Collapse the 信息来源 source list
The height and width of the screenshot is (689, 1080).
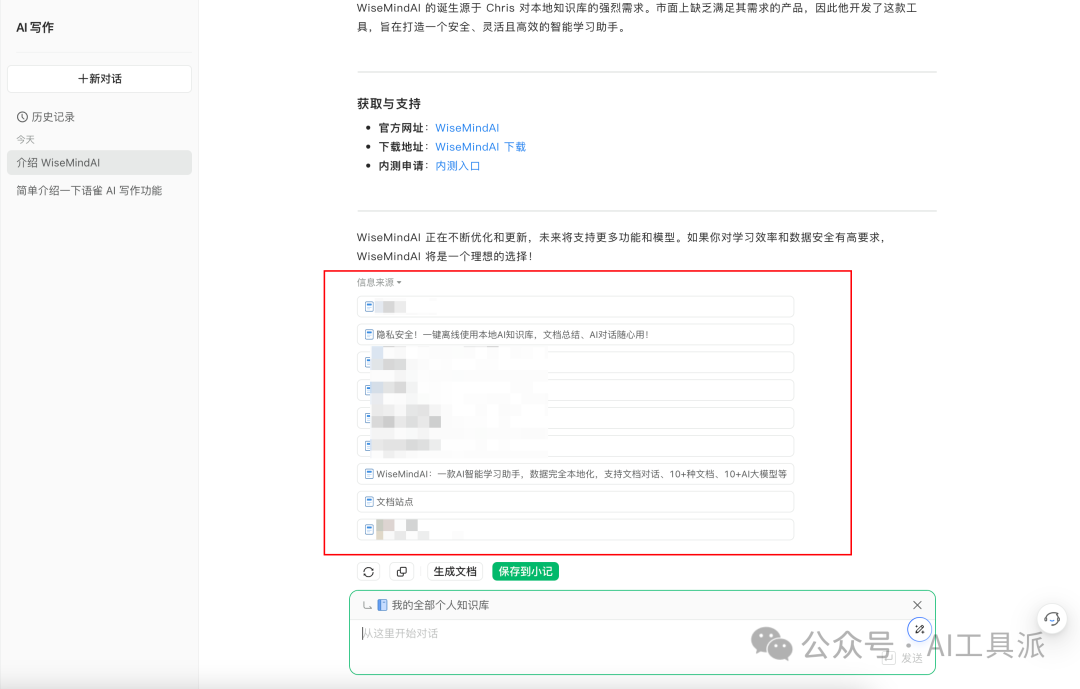click(379, 282)
